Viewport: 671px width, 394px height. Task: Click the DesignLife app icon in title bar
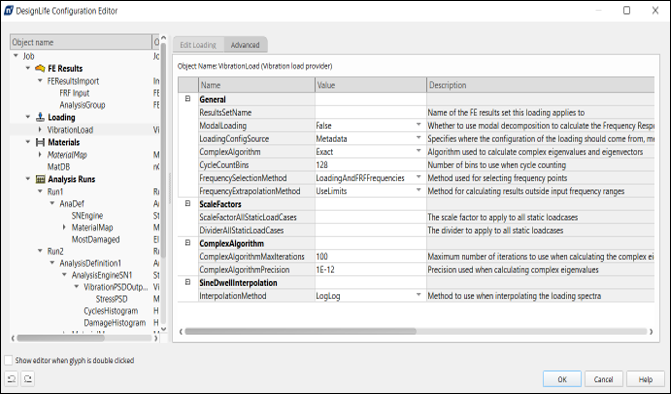[8, 11]
